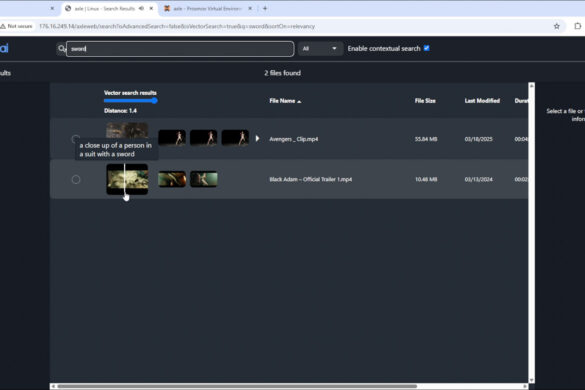585x390 pixels.
Task: Disable the Enable contextual search checkbox
Action: [427, 48]
